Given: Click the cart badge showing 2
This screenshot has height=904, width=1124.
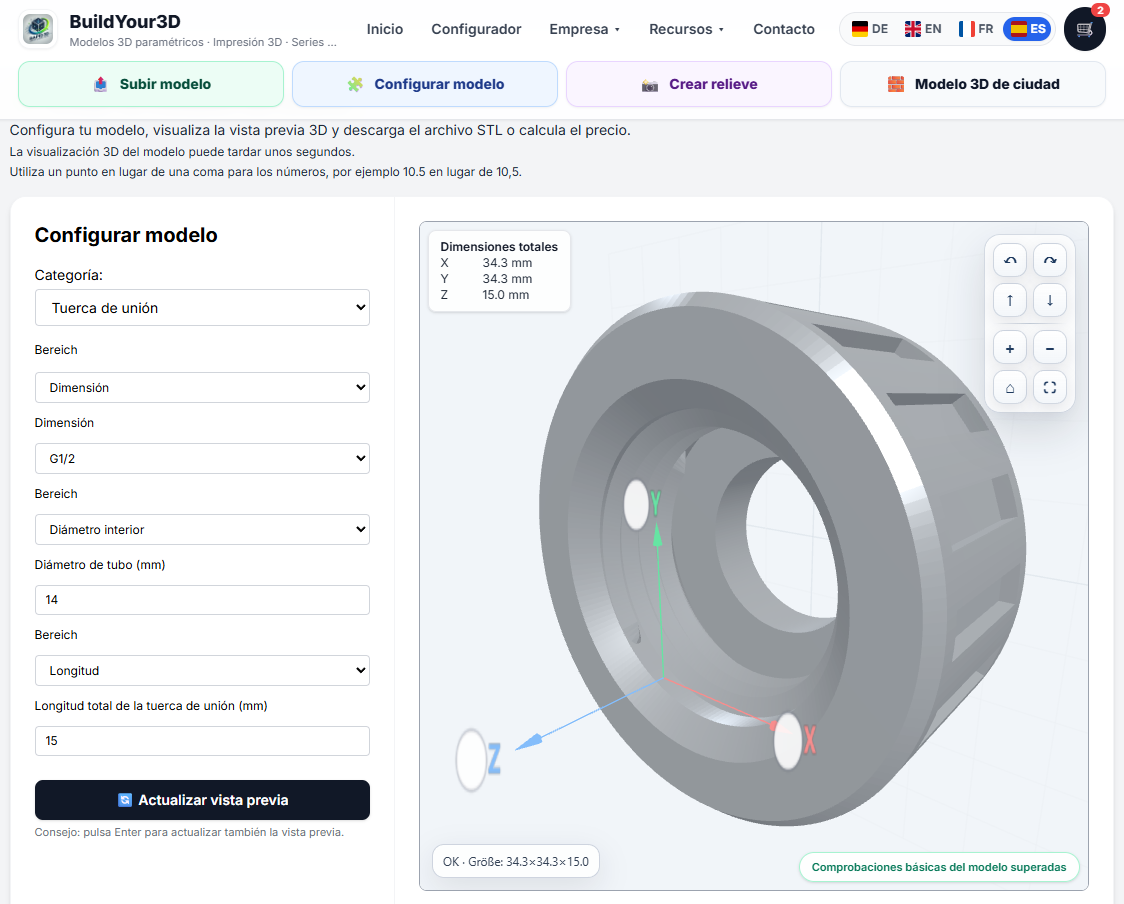Looking at the screenshot, I should coord(1100,10).
